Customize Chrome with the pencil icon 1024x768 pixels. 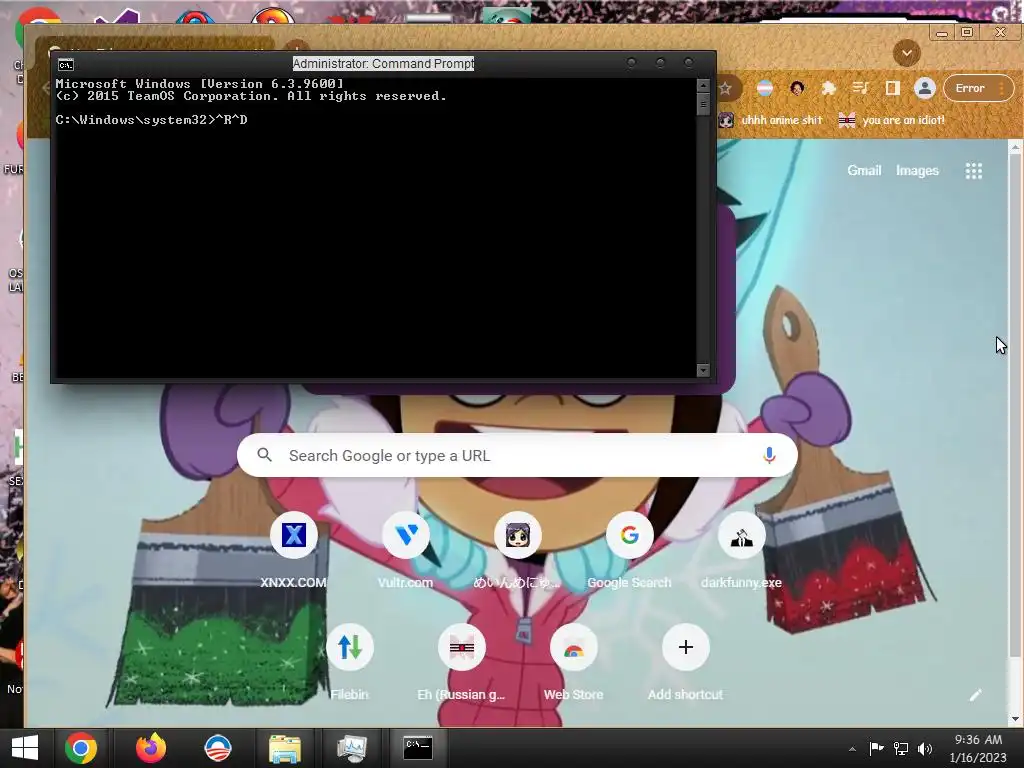pos(975,695)
